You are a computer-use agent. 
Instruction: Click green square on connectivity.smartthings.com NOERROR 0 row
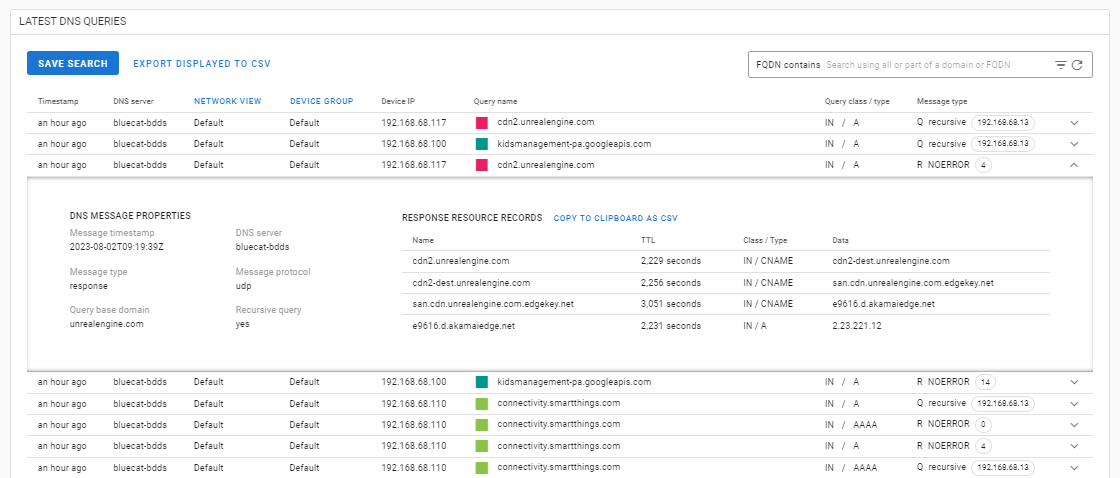coord(481,425)
